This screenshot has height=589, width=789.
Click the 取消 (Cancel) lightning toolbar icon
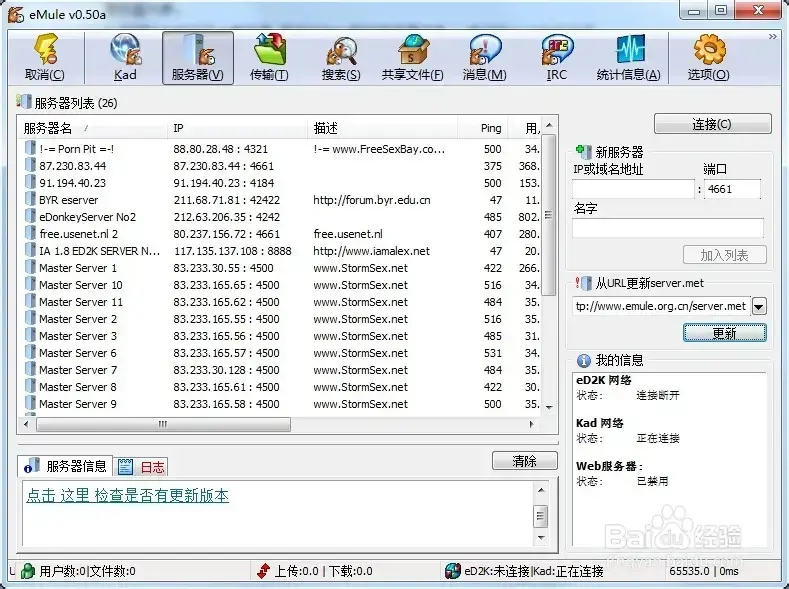[45, 58]
